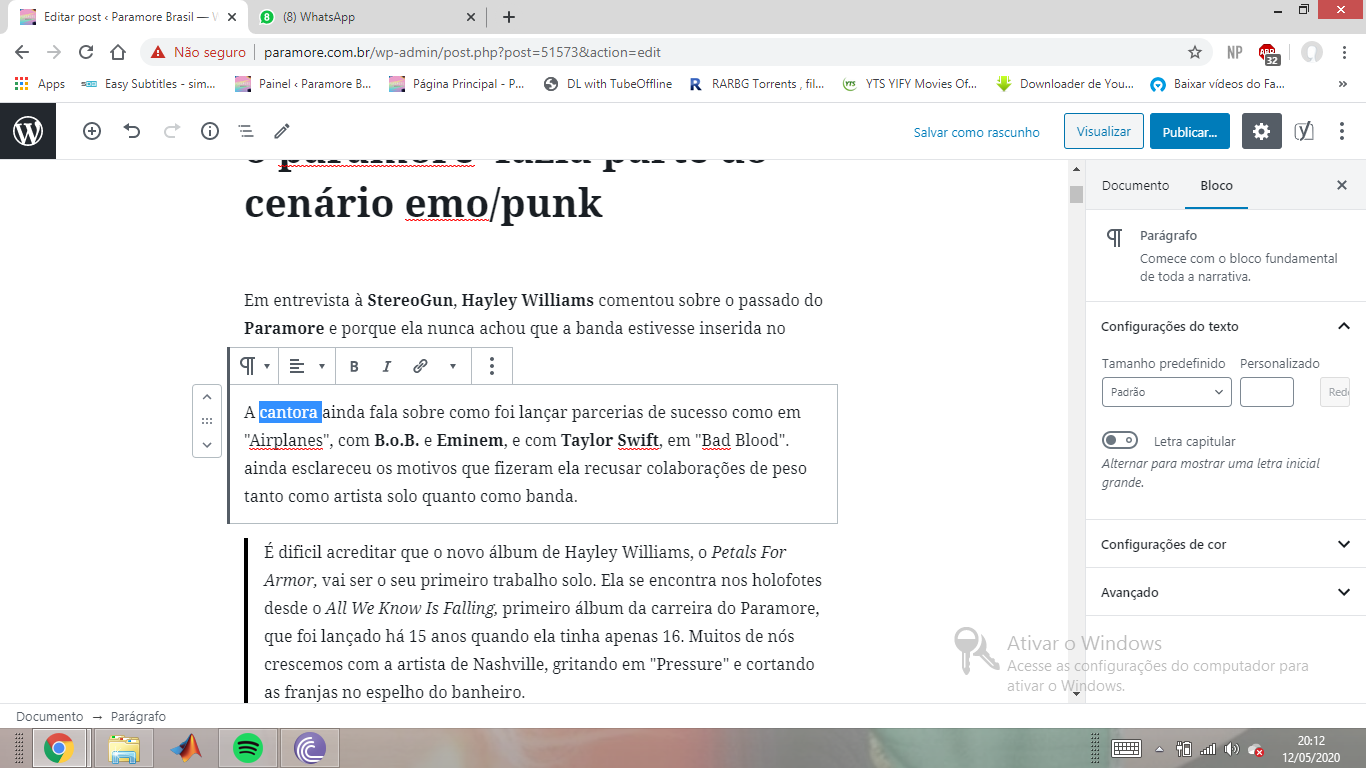Select the Editar post browser tab
This screenshot has height=768, width=1366.
(x=127, y=17)
